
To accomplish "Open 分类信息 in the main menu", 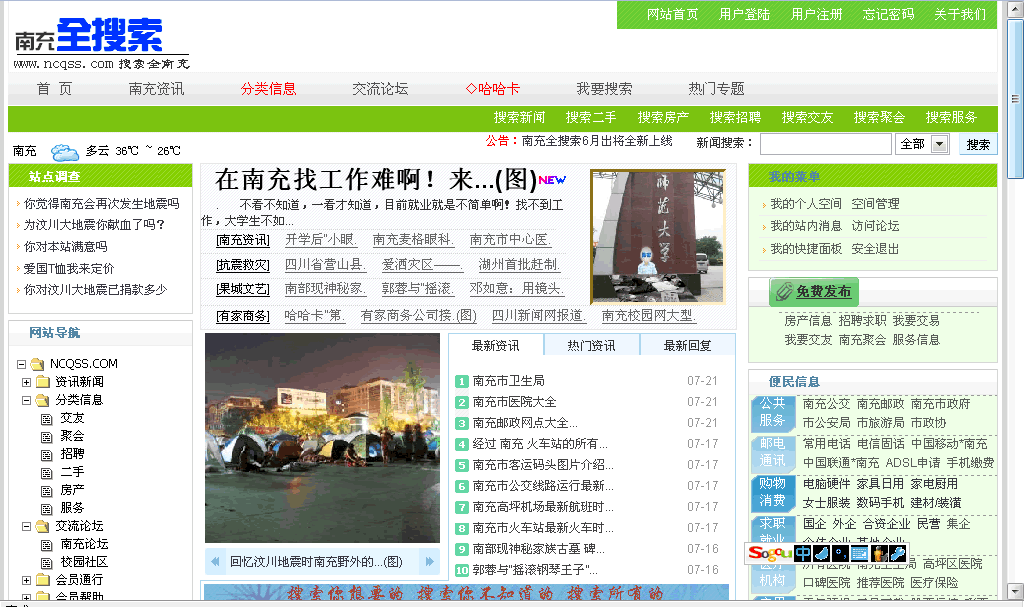I will [x=268, y=89].
